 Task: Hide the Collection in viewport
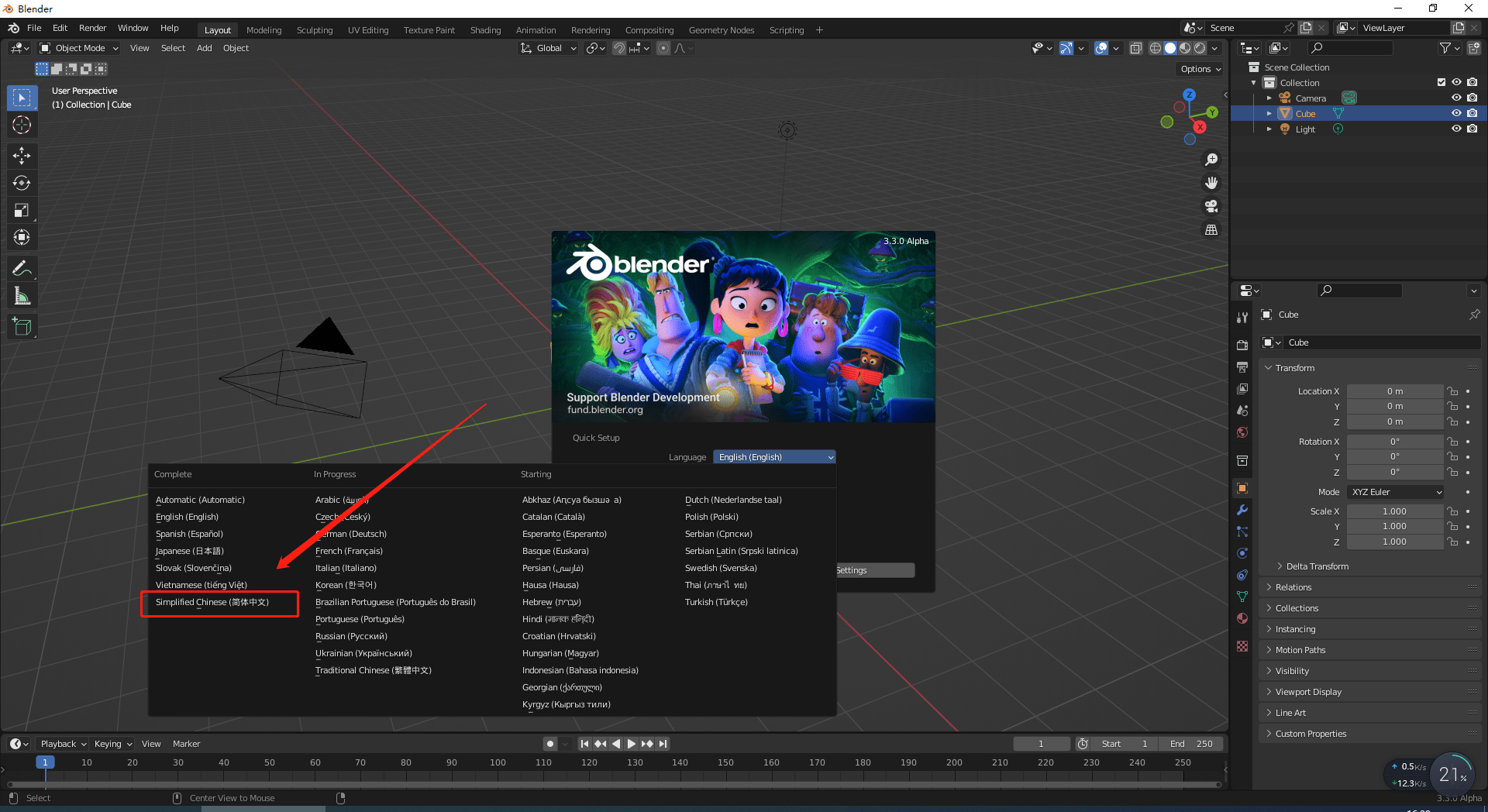1456,82
